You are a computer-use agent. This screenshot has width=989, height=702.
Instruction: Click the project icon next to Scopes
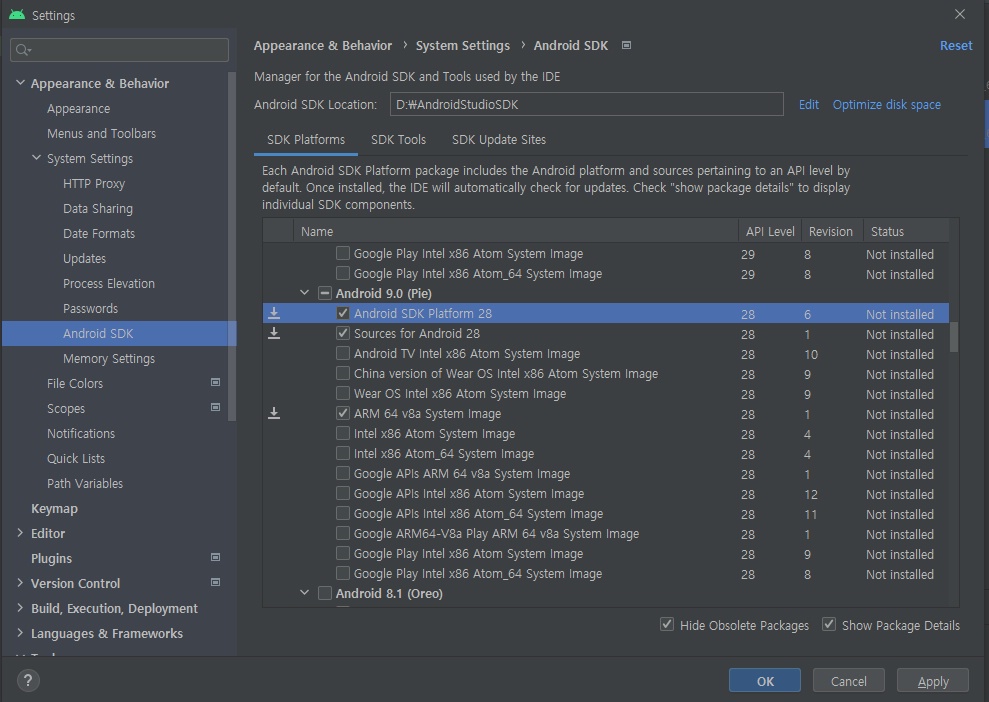click(215, 407)
